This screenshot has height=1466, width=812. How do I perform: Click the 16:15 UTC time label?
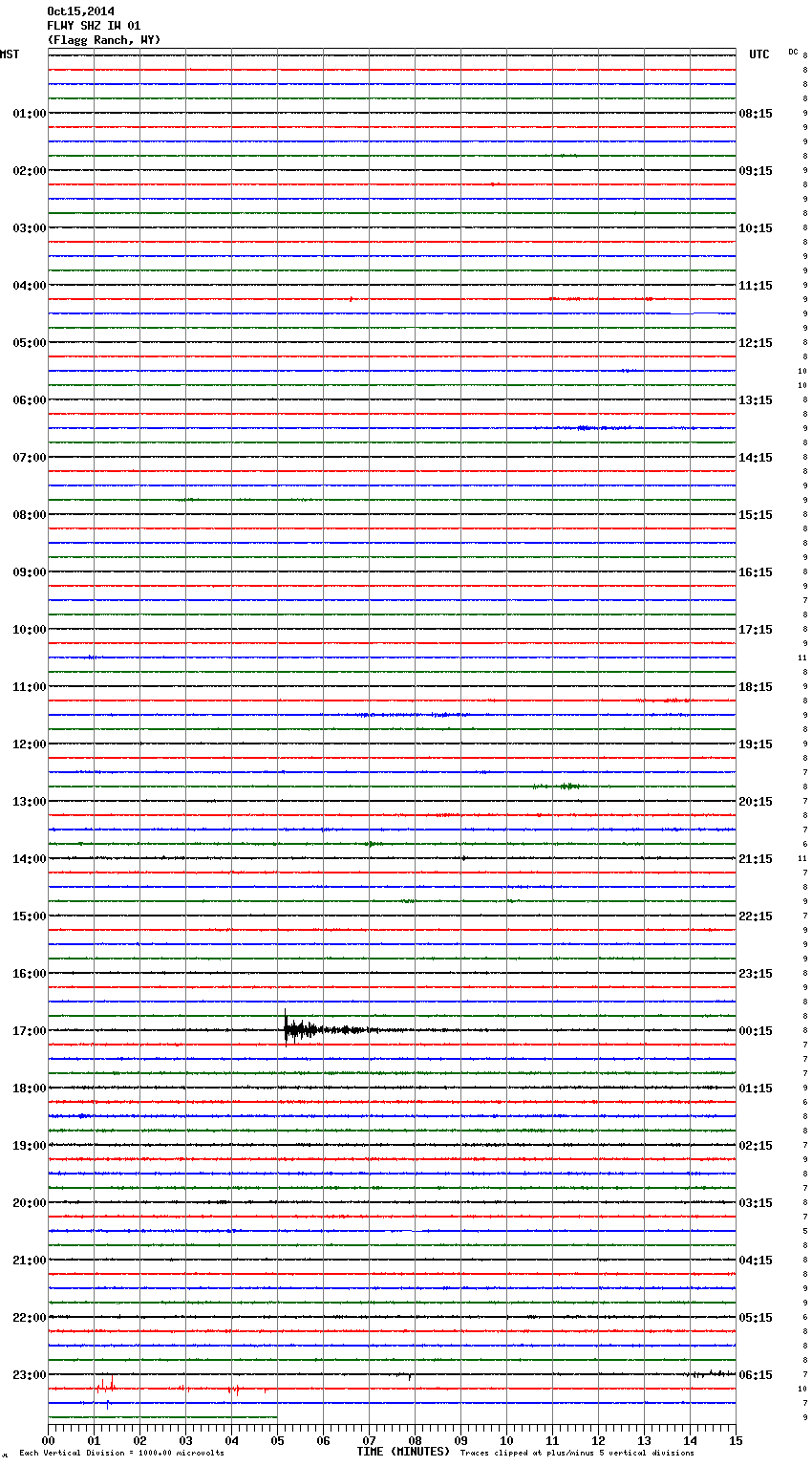pos(756,572)
